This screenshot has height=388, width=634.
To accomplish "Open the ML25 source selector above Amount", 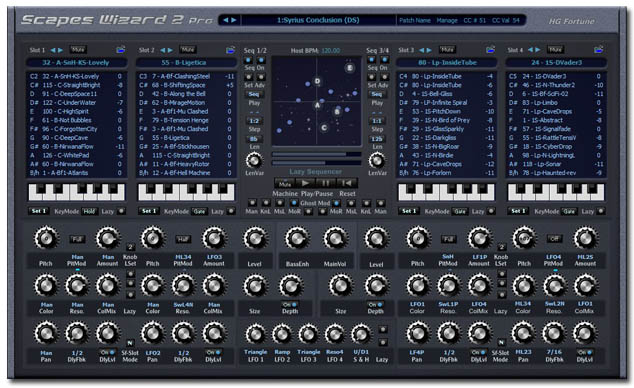I will (x=585, y=257).
